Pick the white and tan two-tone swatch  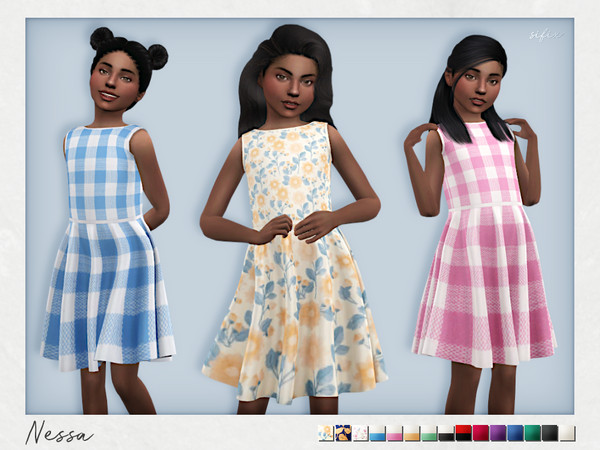[x=411, y=433]
